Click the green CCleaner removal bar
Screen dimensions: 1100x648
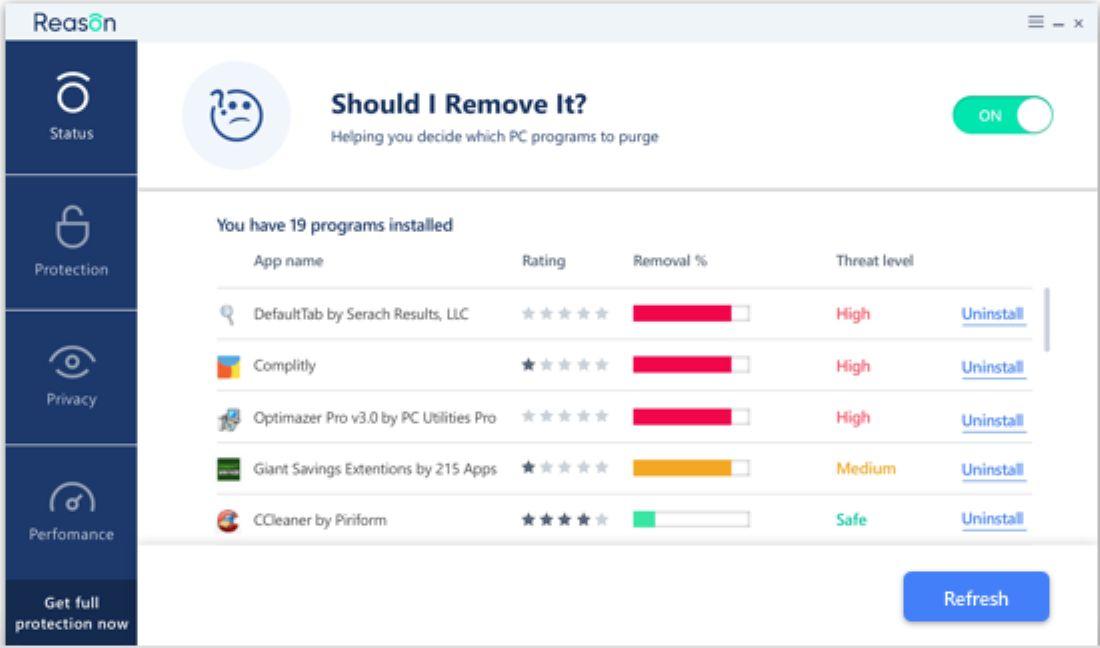pyautogui.click(x=691, y=519)
